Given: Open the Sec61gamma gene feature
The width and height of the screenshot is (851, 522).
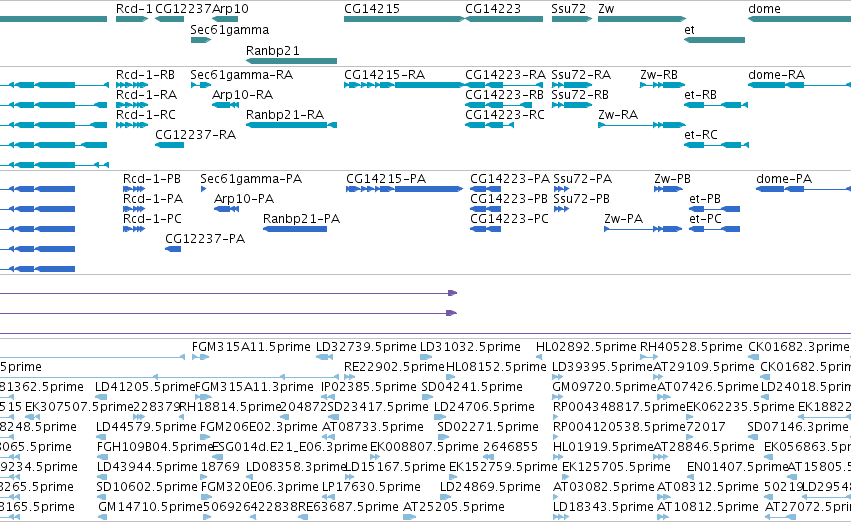Looking at the screenshot, I should coord(201,40).
